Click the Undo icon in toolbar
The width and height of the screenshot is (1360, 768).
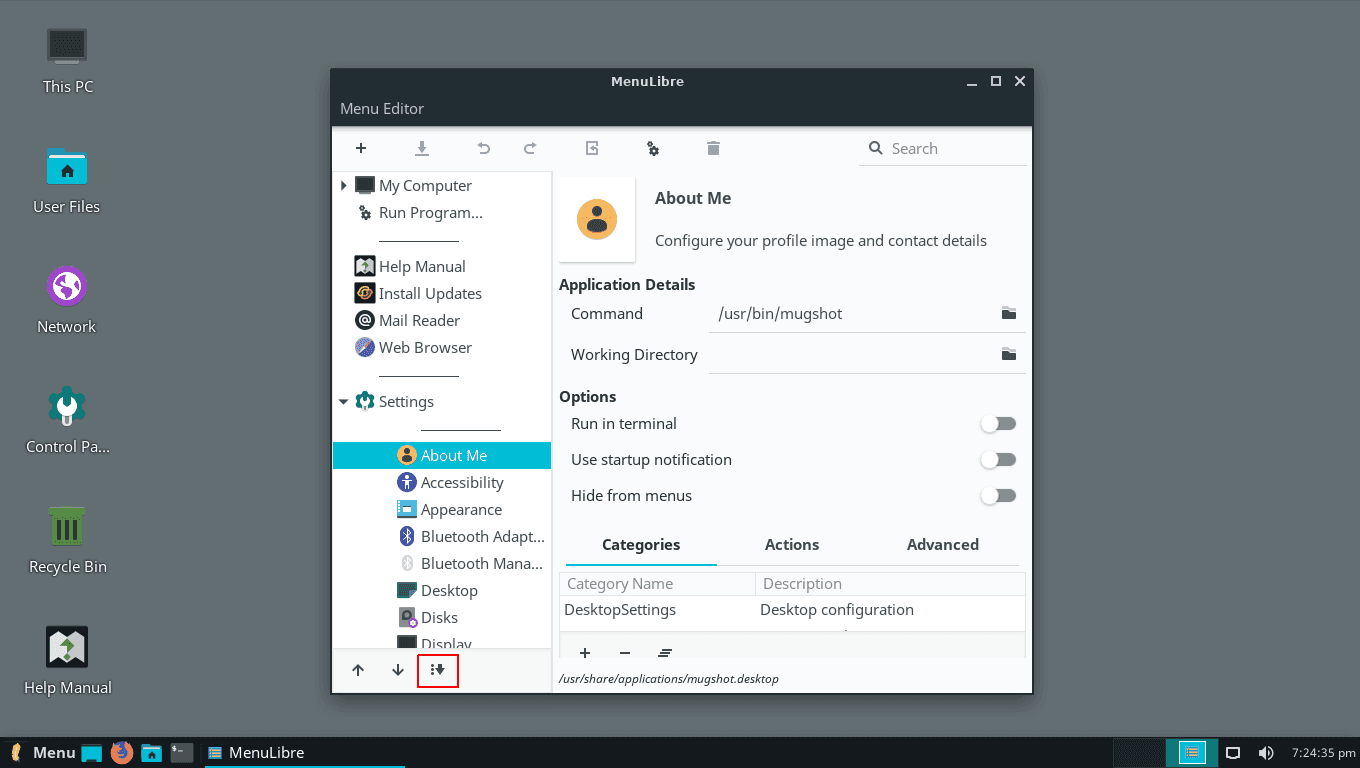tap(483, 148)
